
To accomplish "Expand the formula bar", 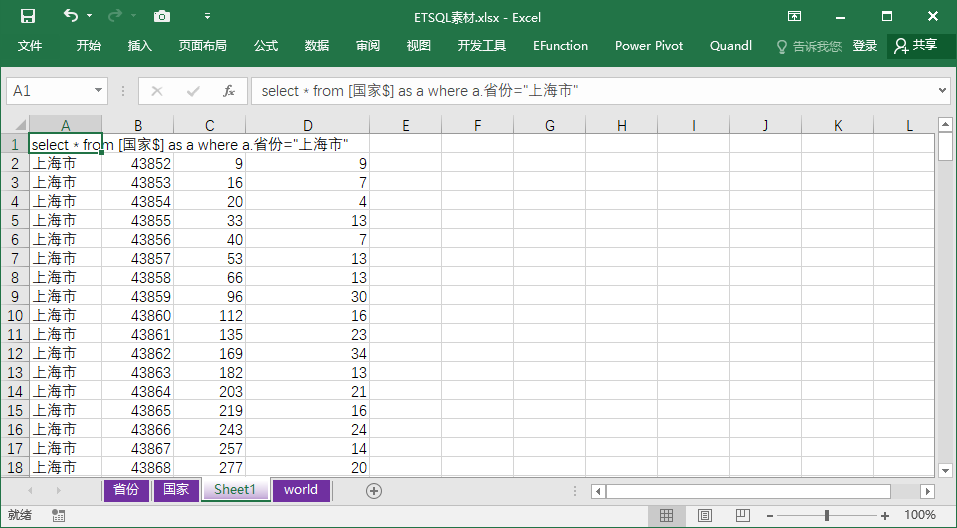I will (x=942, y=91).
